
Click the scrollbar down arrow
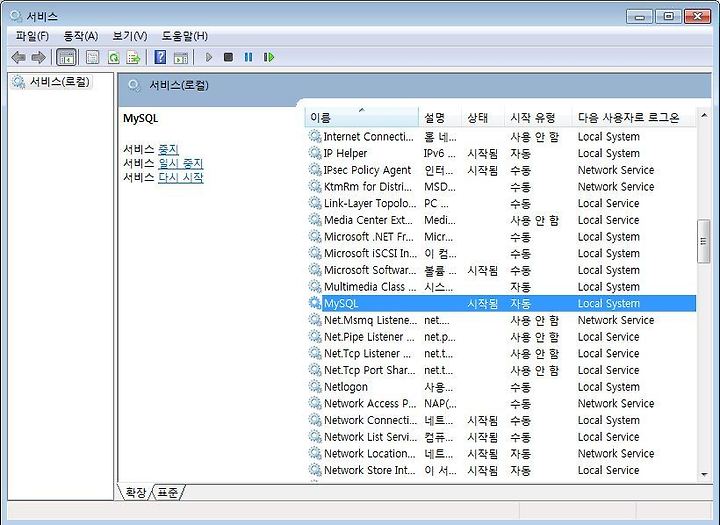[704, 474]
